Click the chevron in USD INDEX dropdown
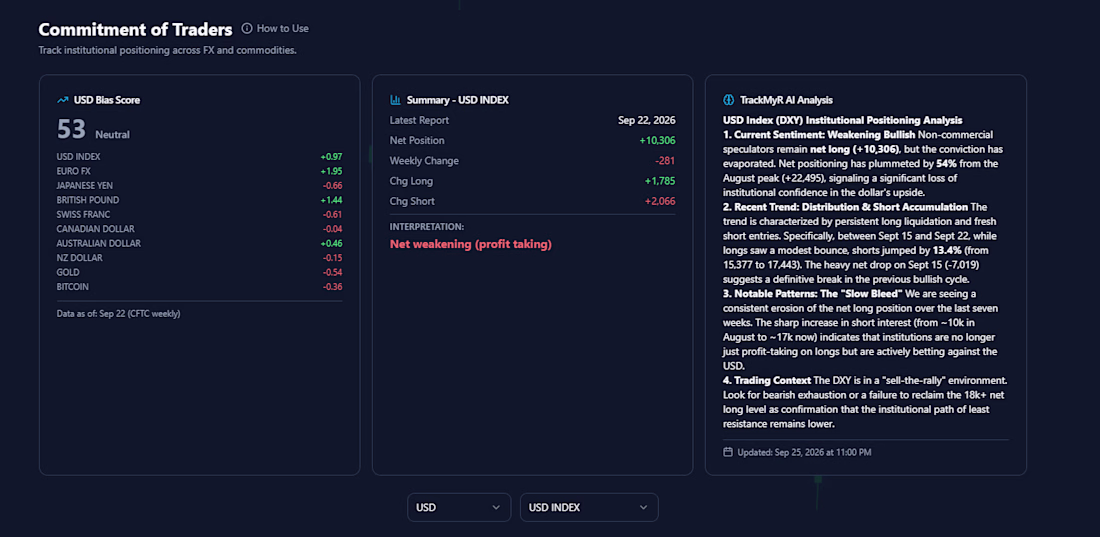This screenshot has width=1100, height=537. pos(643,508)
